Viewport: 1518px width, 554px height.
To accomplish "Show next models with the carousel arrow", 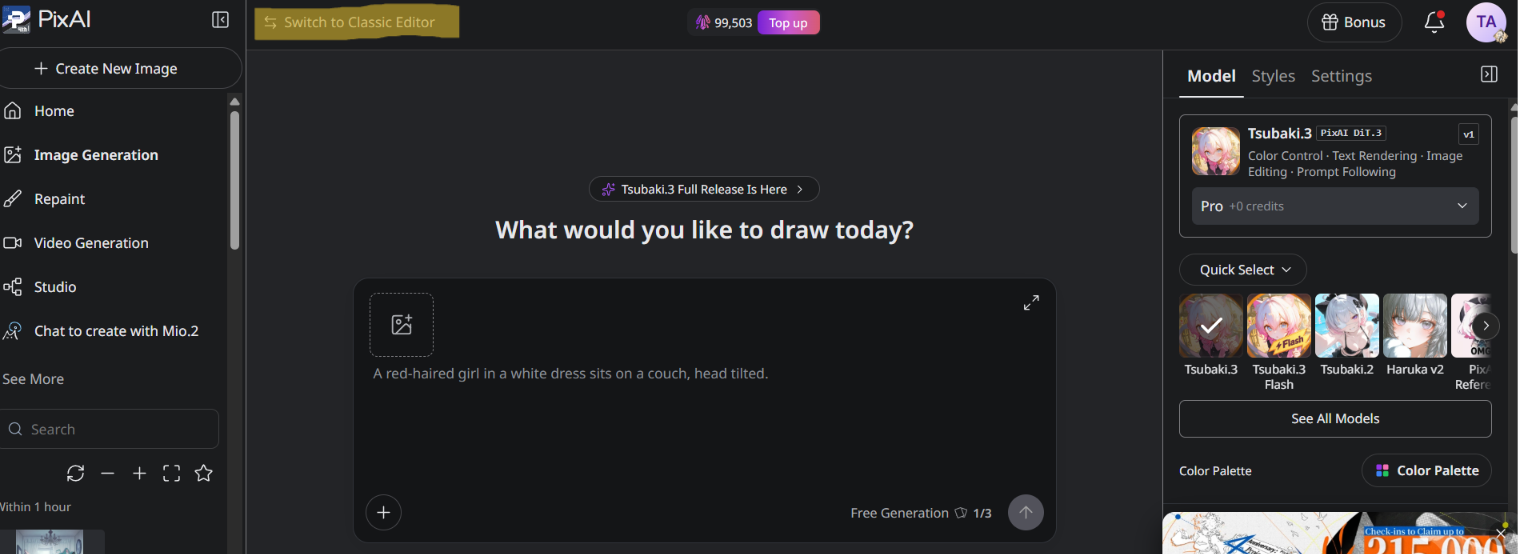I will coord(1486,326).
